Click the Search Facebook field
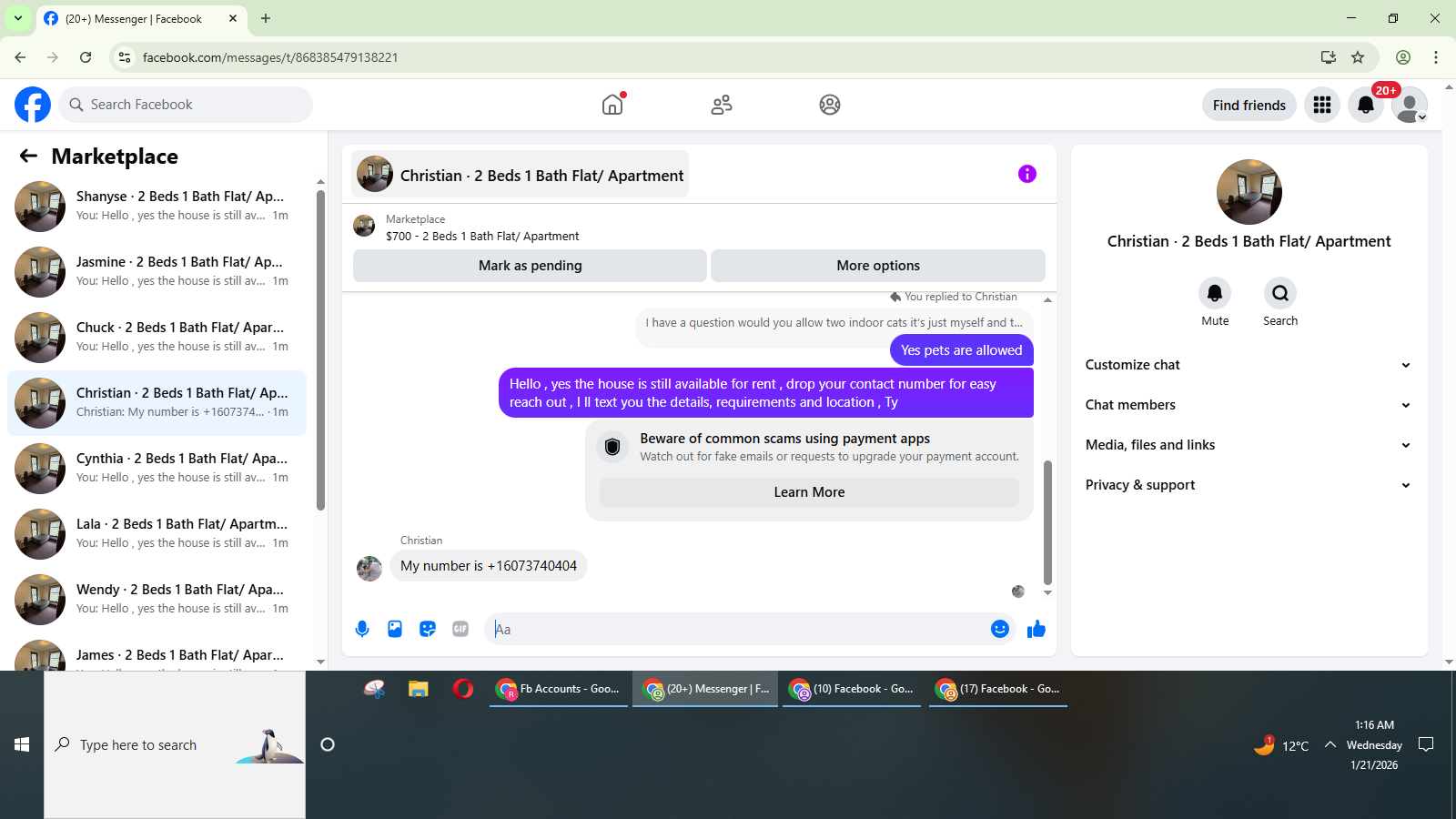Image resolution: width=1456 pixels, height=819 pixels. (x=186, y=105)
